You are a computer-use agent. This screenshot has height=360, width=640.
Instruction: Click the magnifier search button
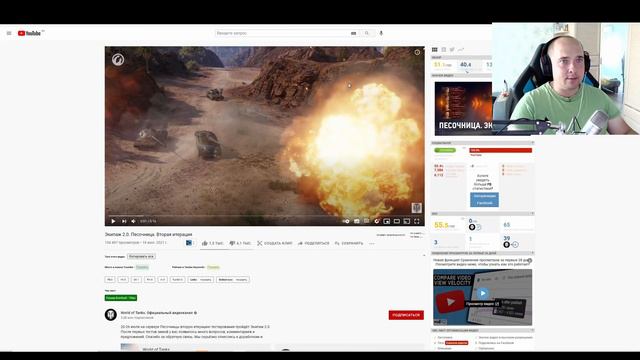click(367, 33)
